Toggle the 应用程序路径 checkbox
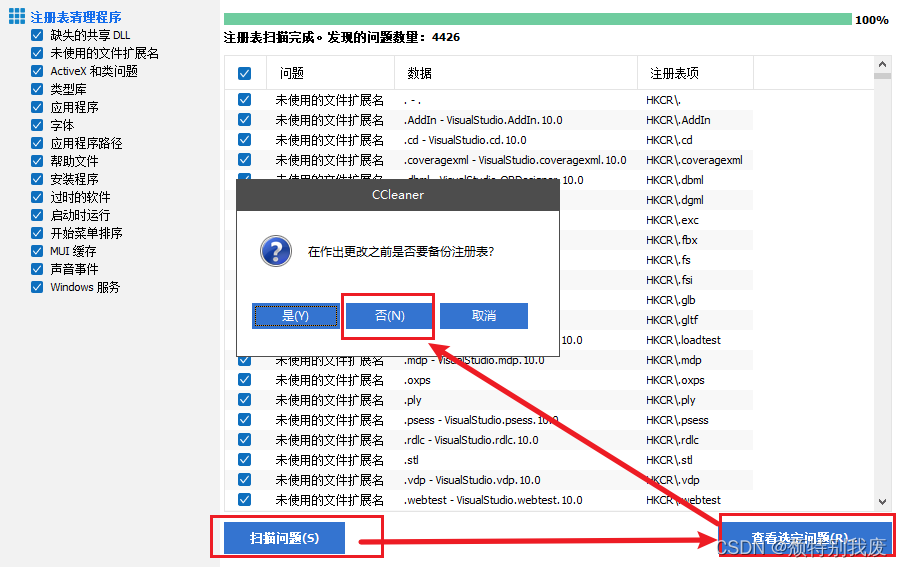The image size is (902, 567). coord(37,143)
